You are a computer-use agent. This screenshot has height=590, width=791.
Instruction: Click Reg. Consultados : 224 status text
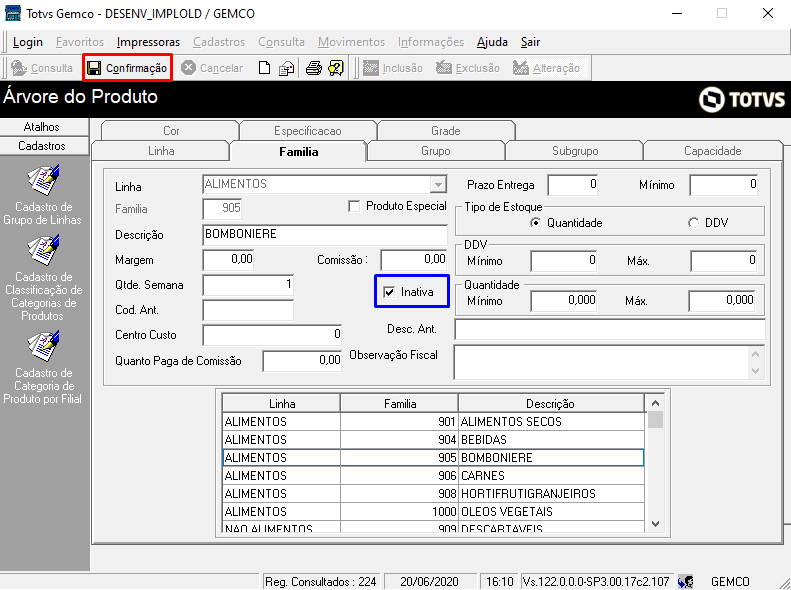click(321, 582)
